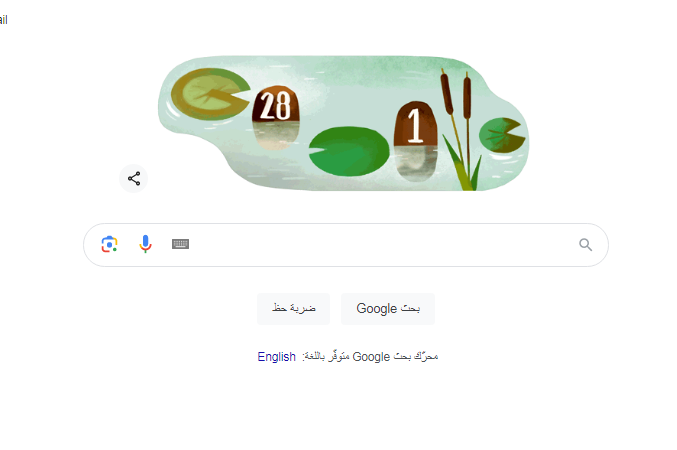The height and width of the screenshot is (450, 677).
Task: Open the partially visible Gmail link
Action: (x=3, y=20)
